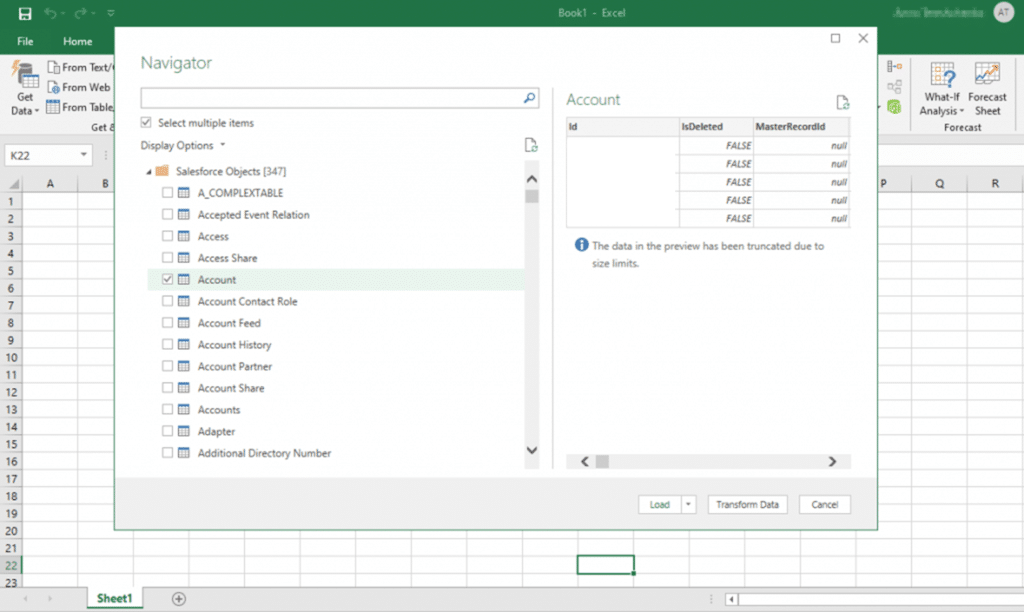
Task: Close the Navigator dialog
Action: (x=863, y=39)
